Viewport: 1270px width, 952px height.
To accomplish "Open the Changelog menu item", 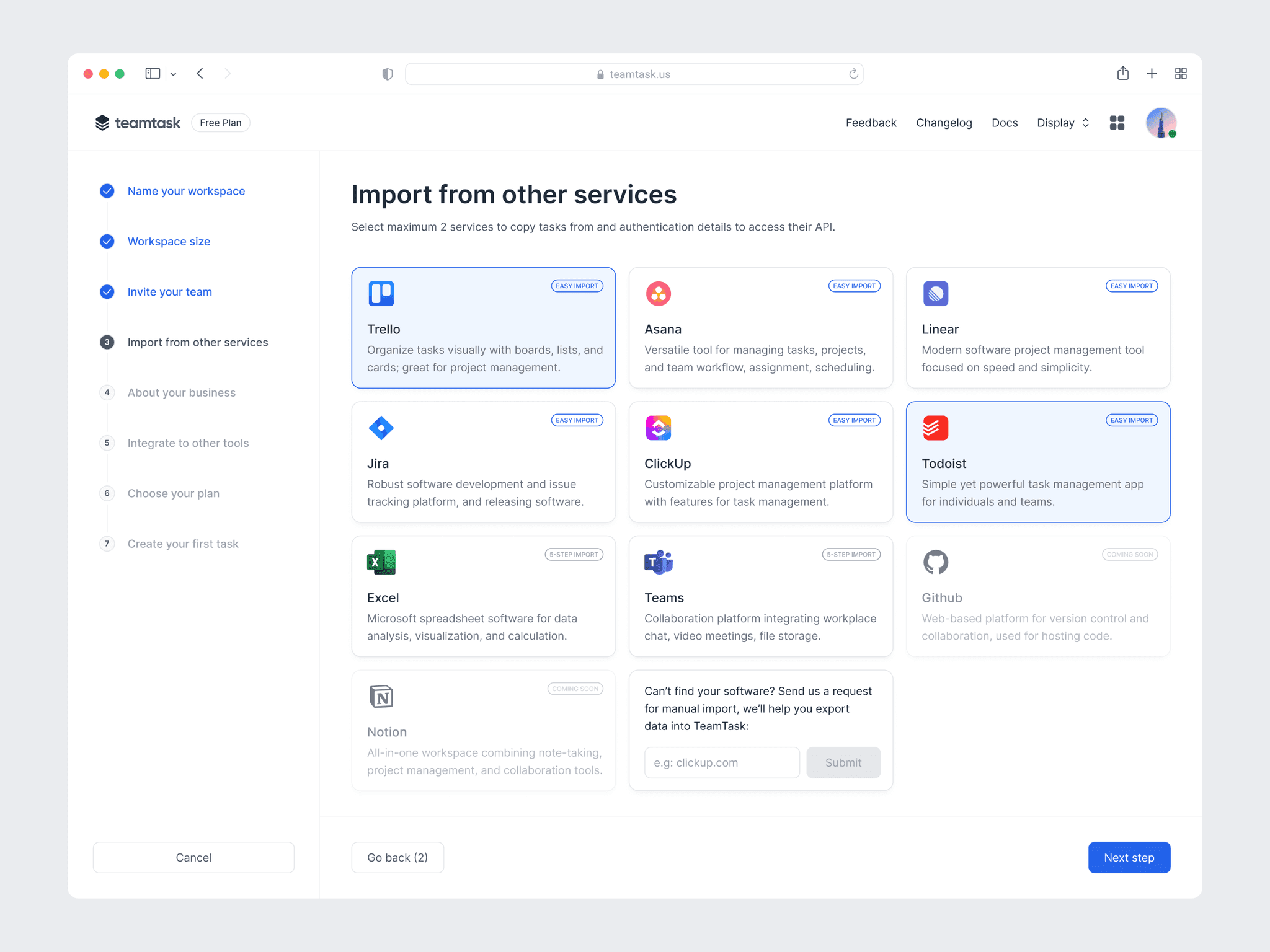I will [x=943, y=123].
